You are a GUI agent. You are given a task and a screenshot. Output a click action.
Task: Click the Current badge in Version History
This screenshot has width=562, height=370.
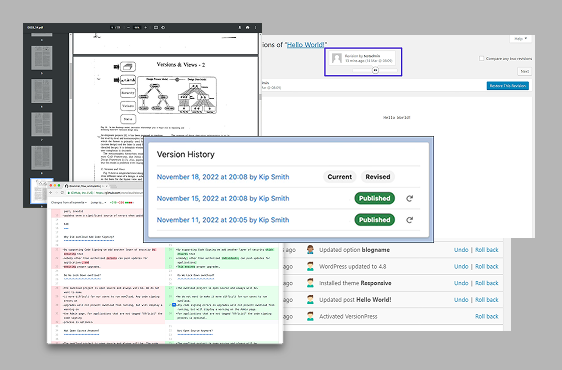pyautogui.click(x=339, y=177)
